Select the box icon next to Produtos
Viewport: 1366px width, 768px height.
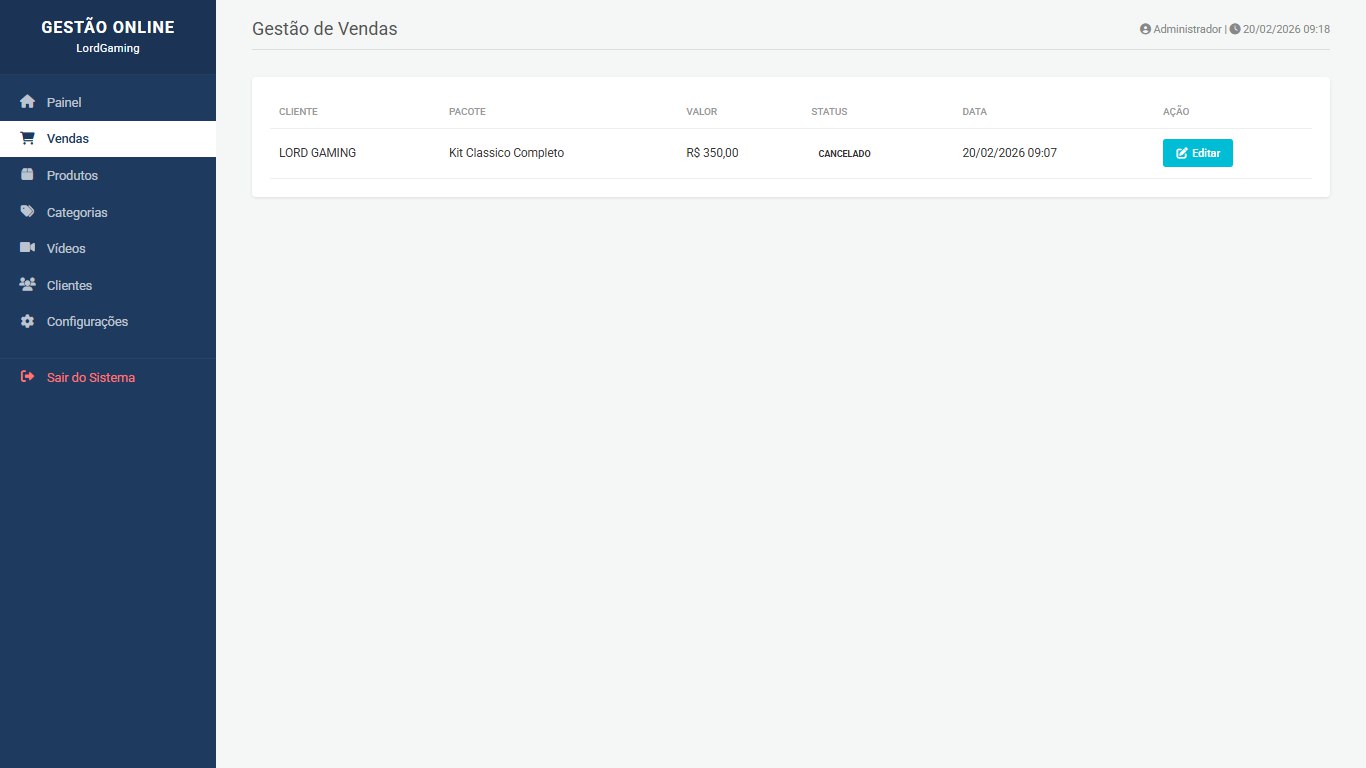pos(28,175)
